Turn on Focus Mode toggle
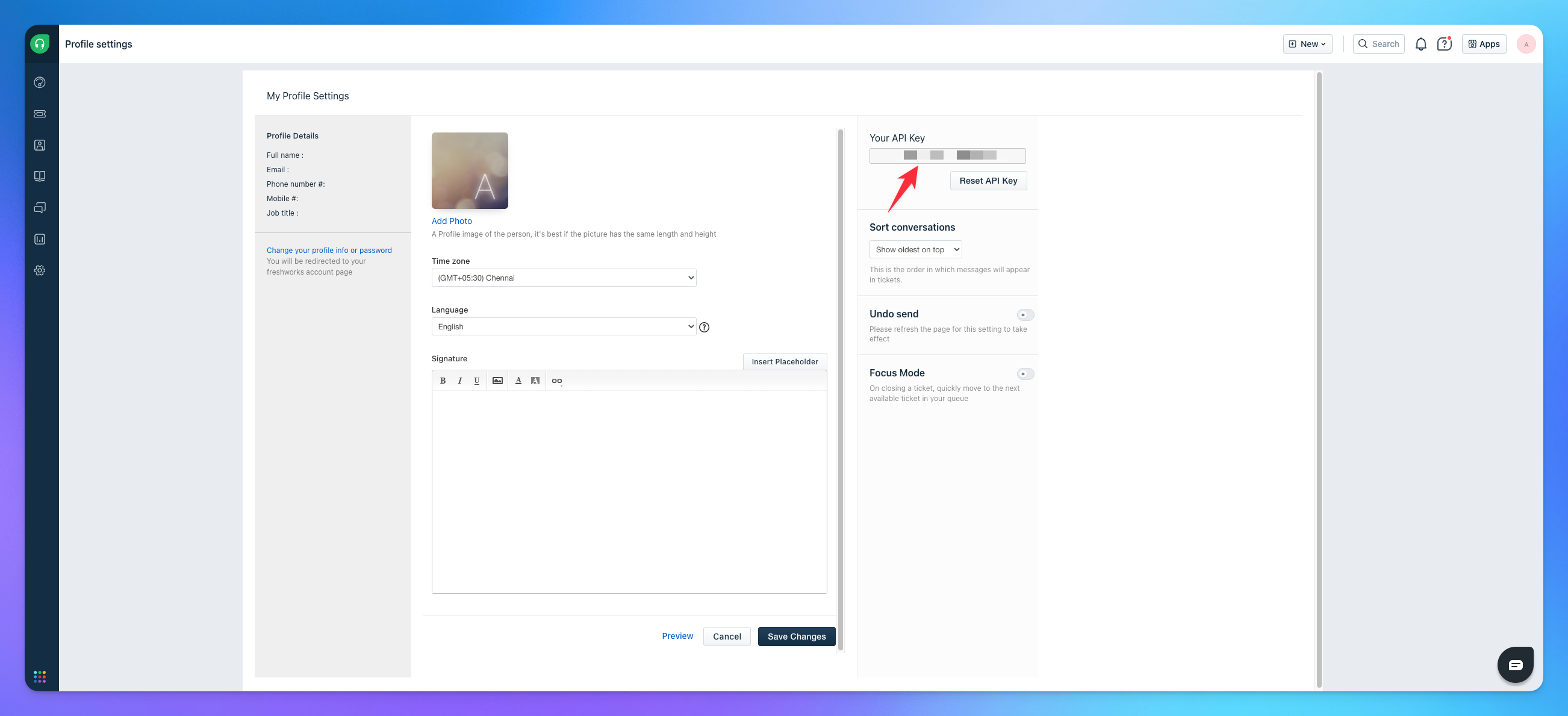 tap(1025, 374)
